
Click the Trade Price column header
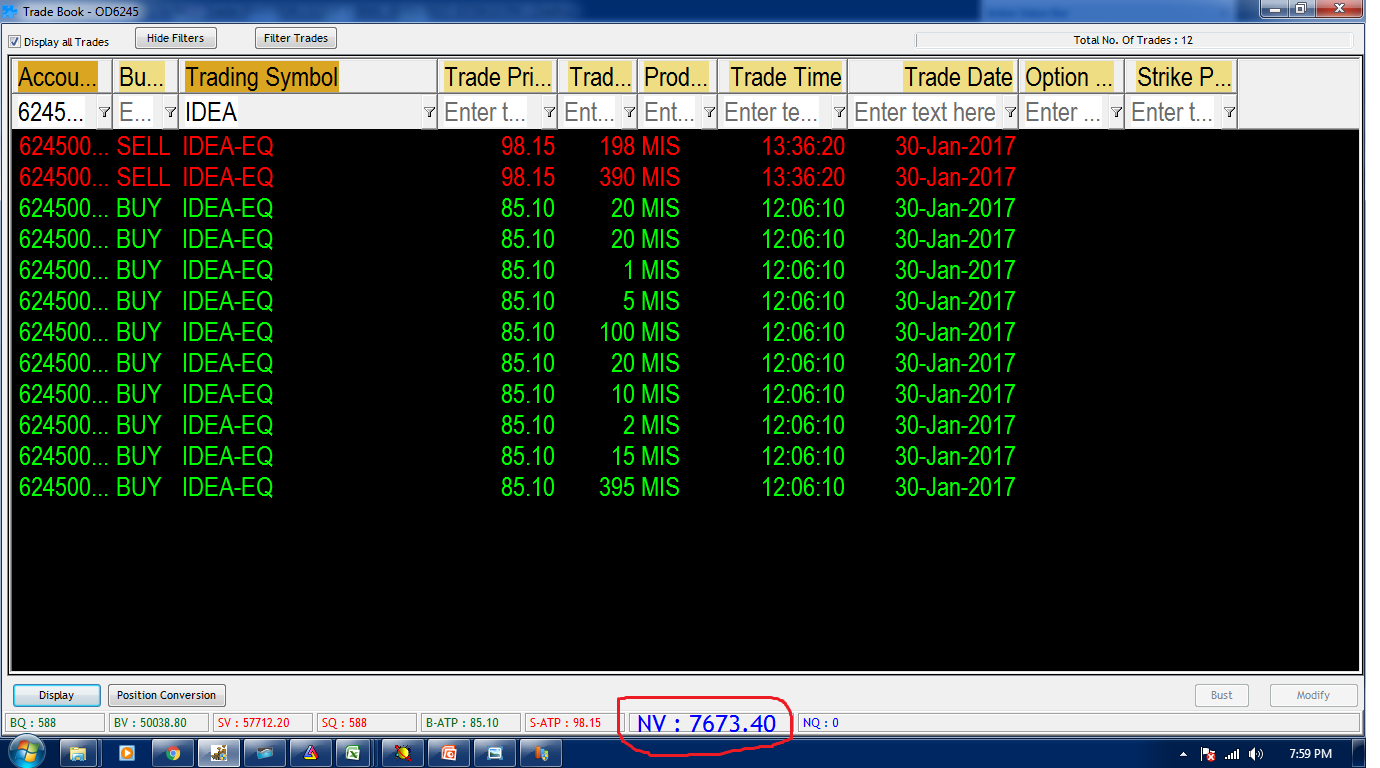pyautogui.click(x=497, y=77)
